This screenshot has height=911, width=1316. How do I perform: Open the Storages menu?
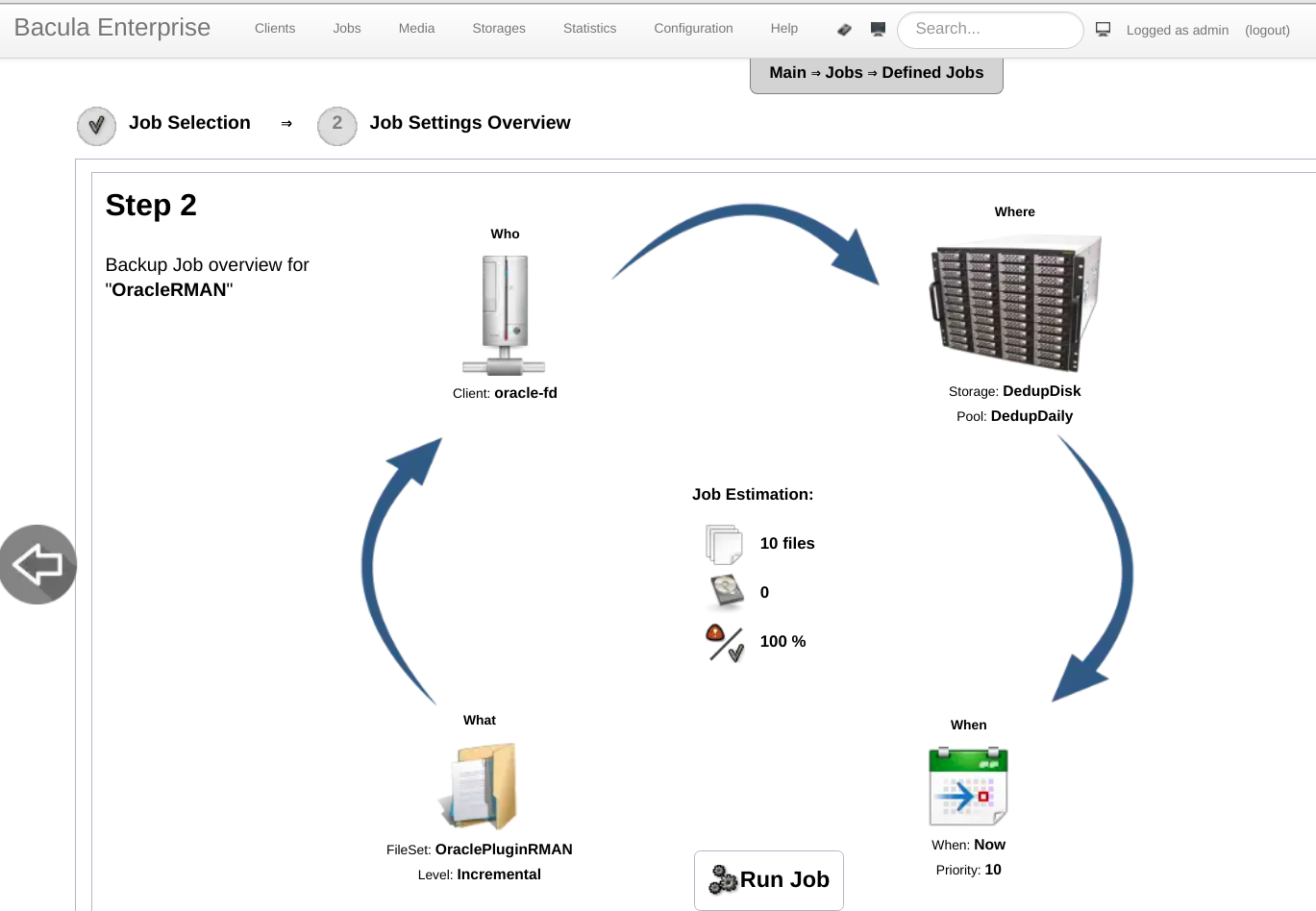tap(499, 29)
